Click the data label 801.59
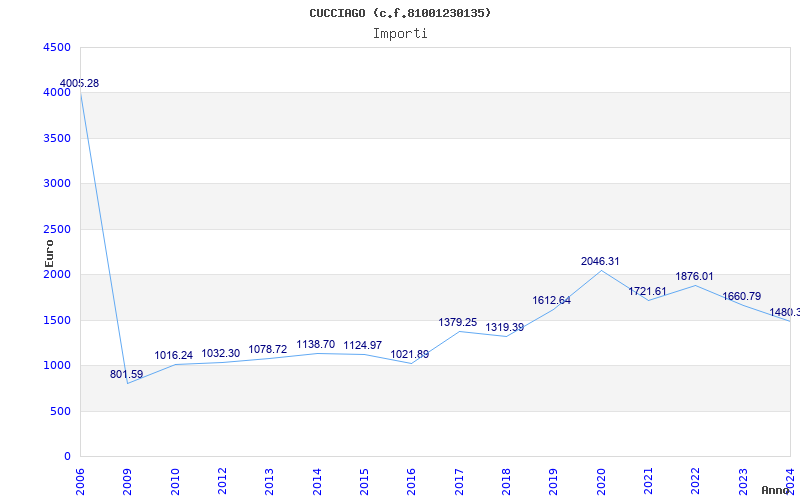Screen dimensions: 800x500 pyautogui.click(x=127, y=374)
